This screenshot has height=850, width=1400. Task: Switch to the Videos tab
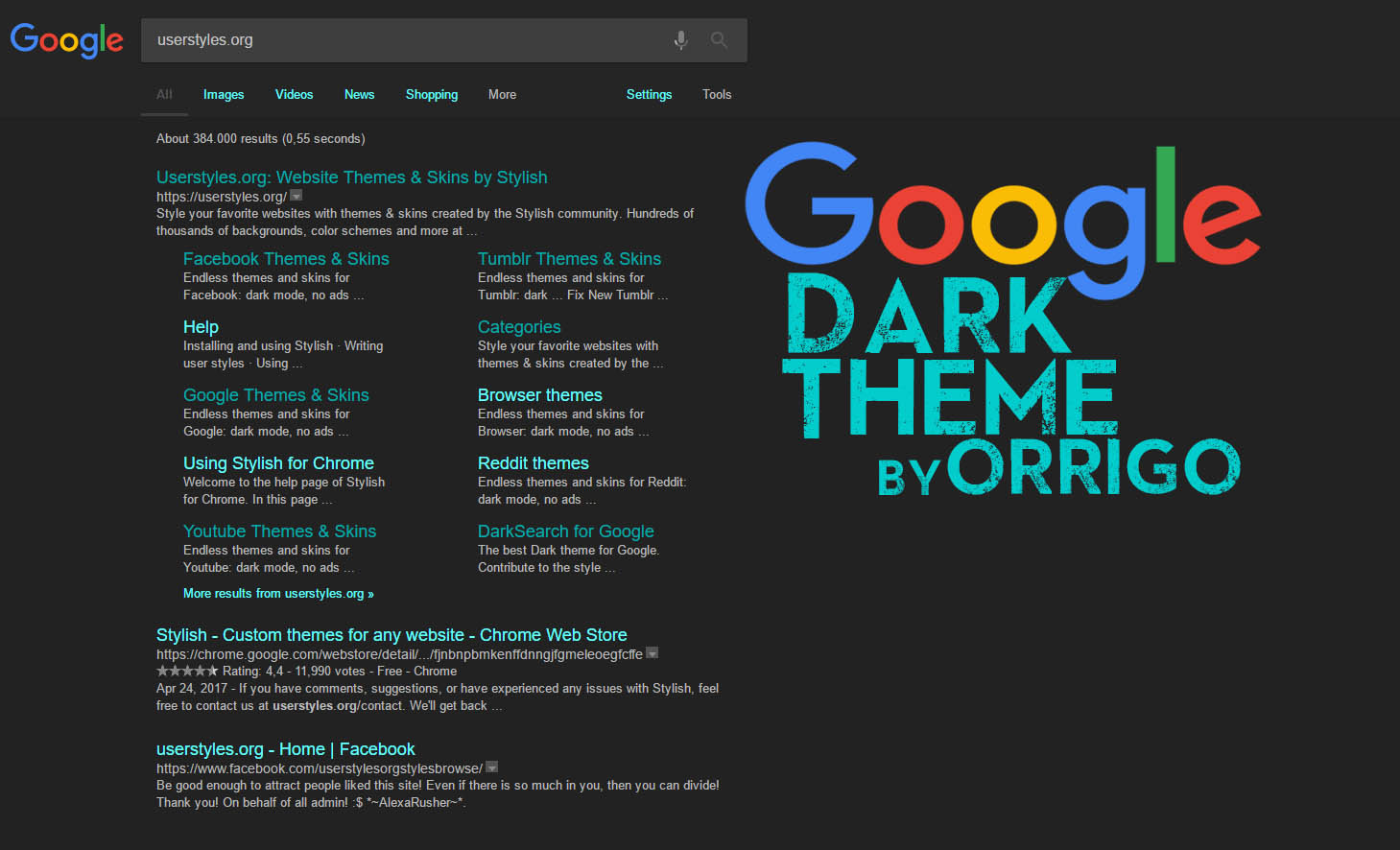(294, 94)
